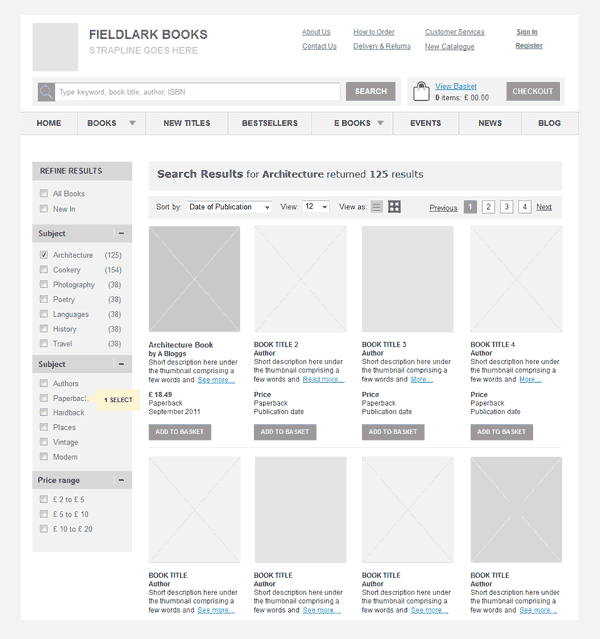600x639 pixels.
Task: Open the View Basket link
Action: [456, 86]
